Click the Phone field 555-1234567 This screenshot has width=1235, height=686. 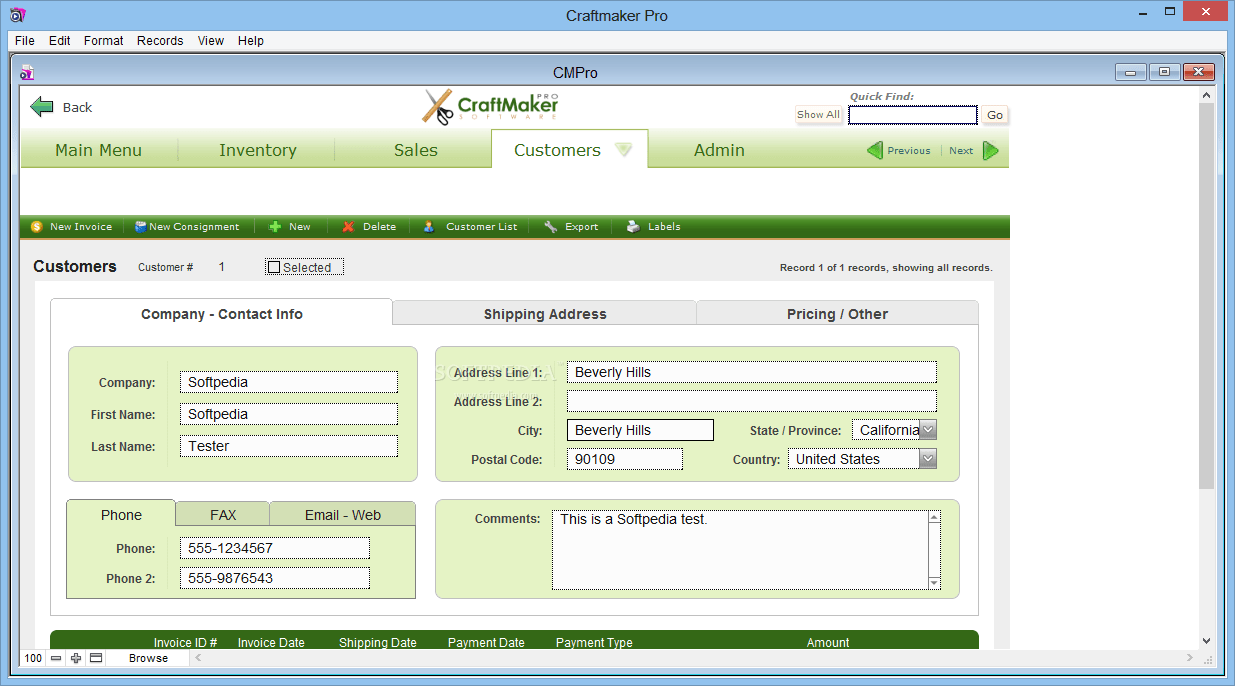[275, 548]
